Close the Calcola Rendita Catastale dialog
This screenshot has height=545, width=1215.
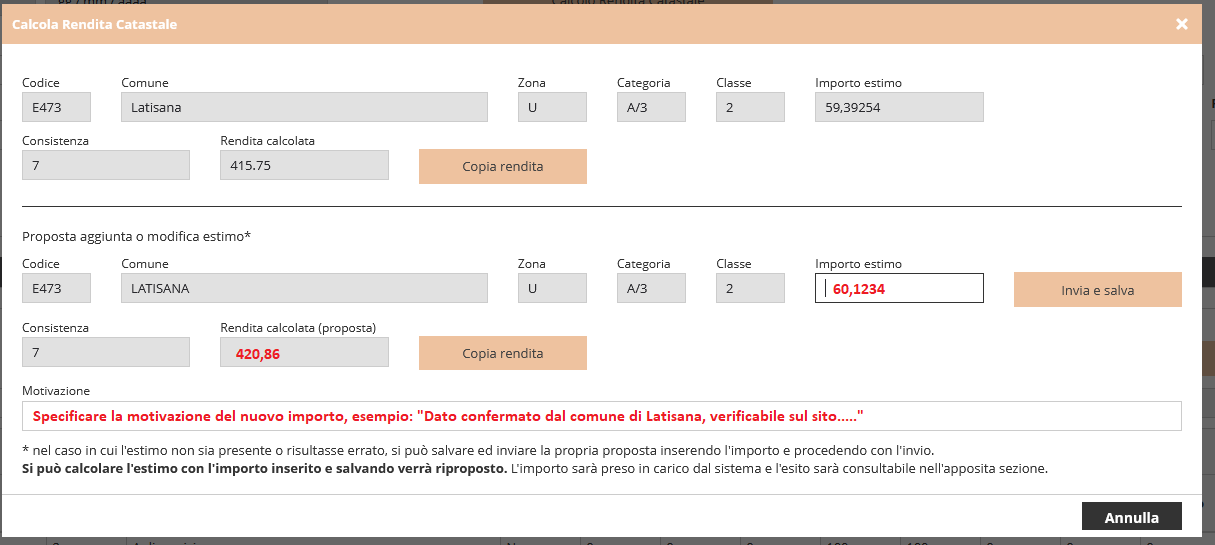[1182, 24]
